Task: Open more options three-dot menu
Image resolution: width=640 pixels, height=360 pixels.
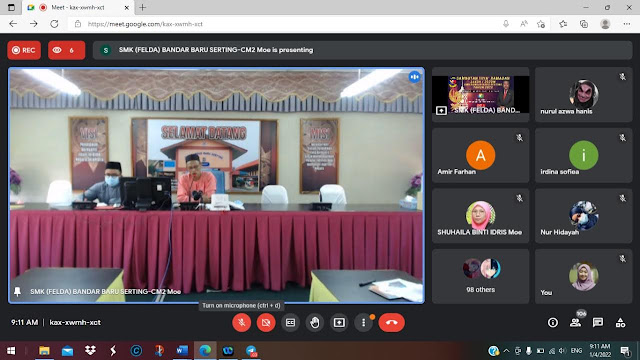Action: click(x=363, y=322)
